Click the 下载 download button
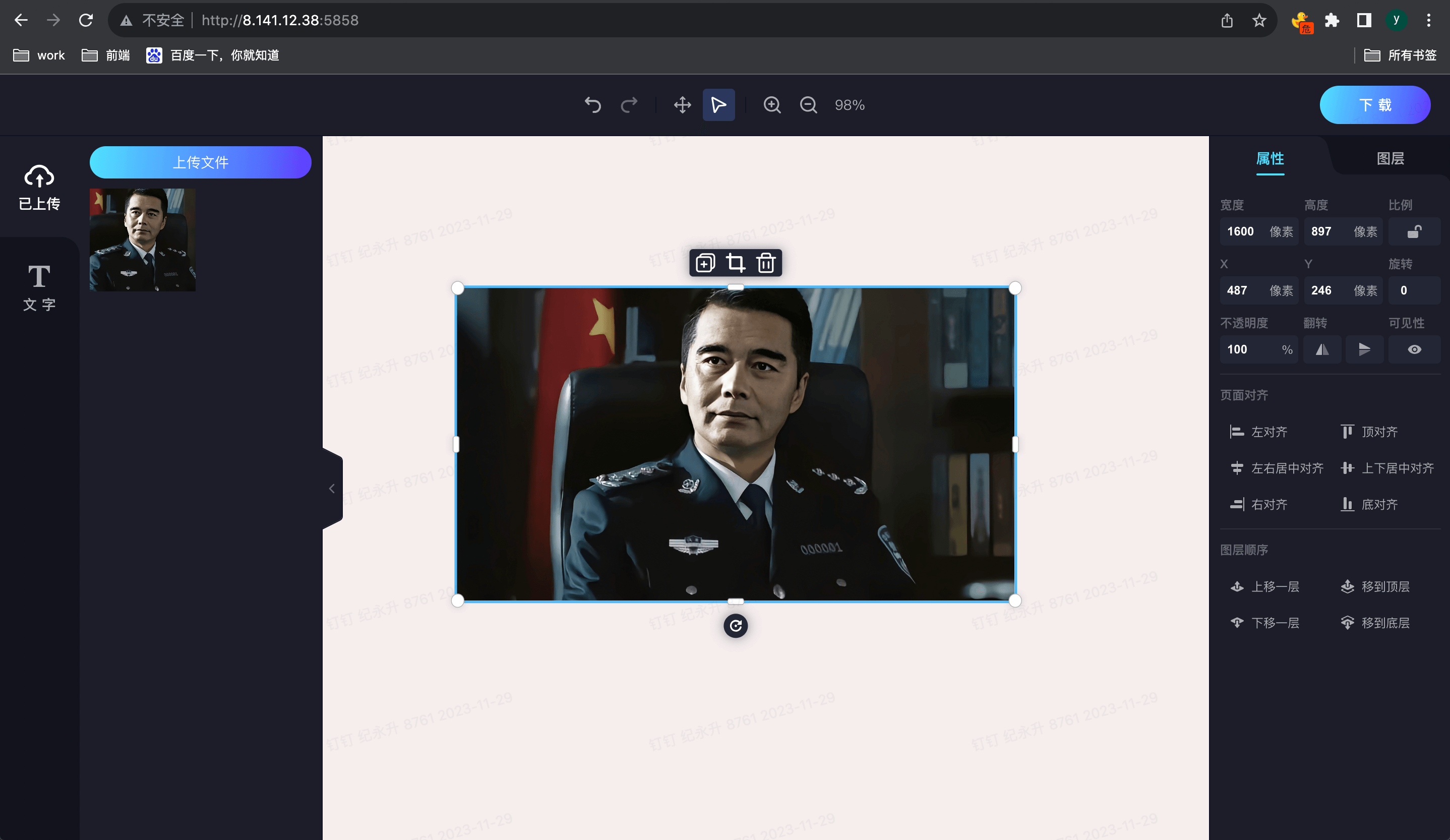The height and width of the screenshot is (840, 1450). (1374, 105)
